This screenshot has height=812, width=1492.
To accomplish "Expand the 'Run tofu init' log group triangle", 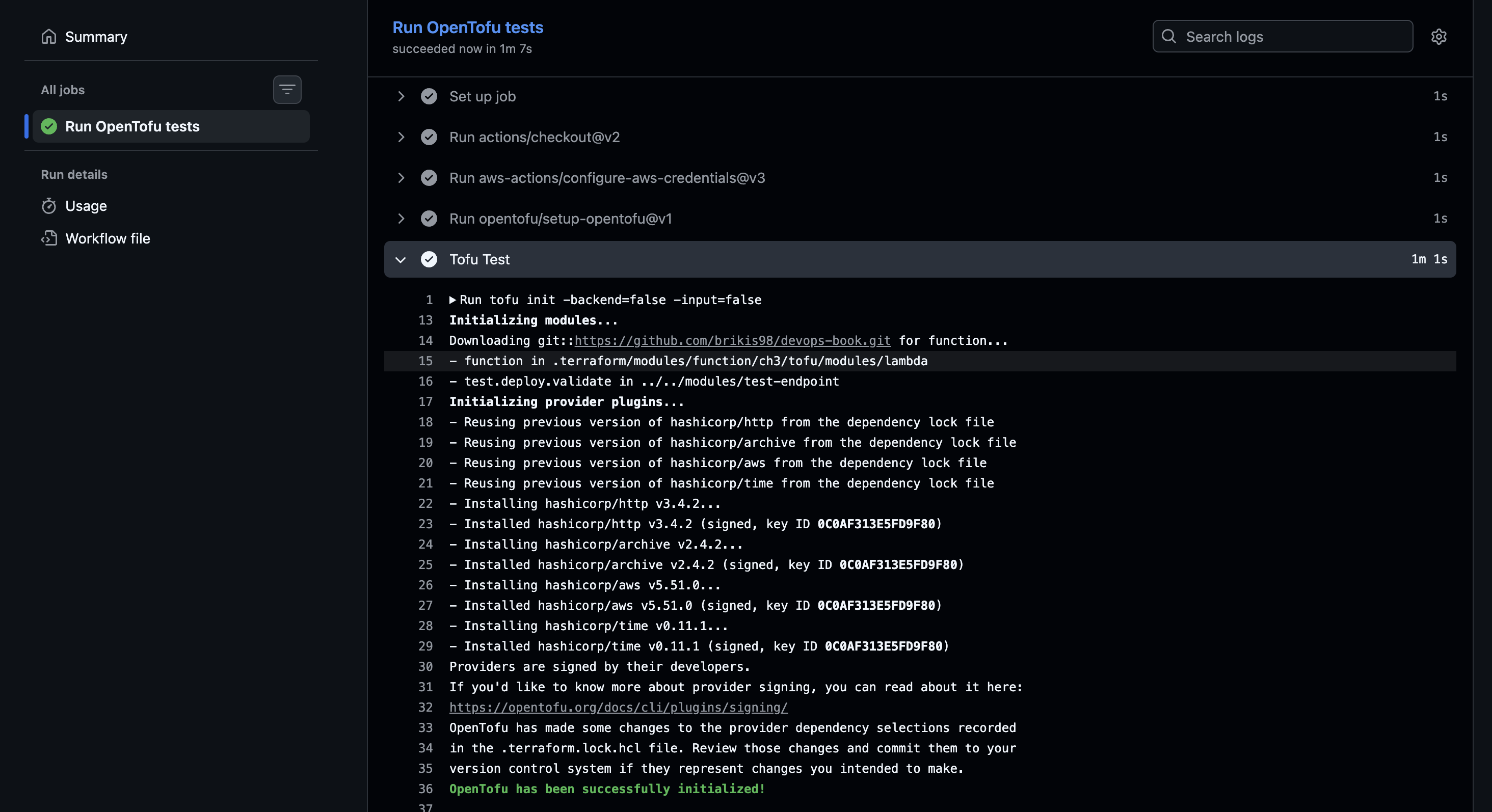I will click(x=453, y=300).
